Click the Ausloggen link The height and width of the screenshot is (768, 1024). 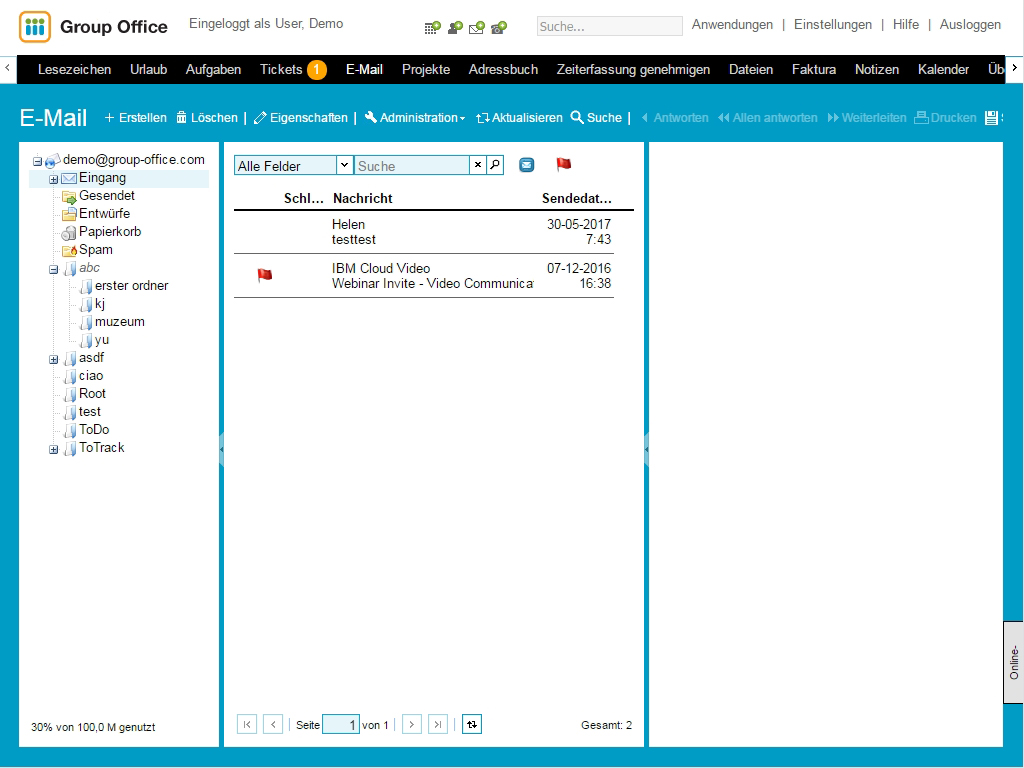tap(969, 25)
